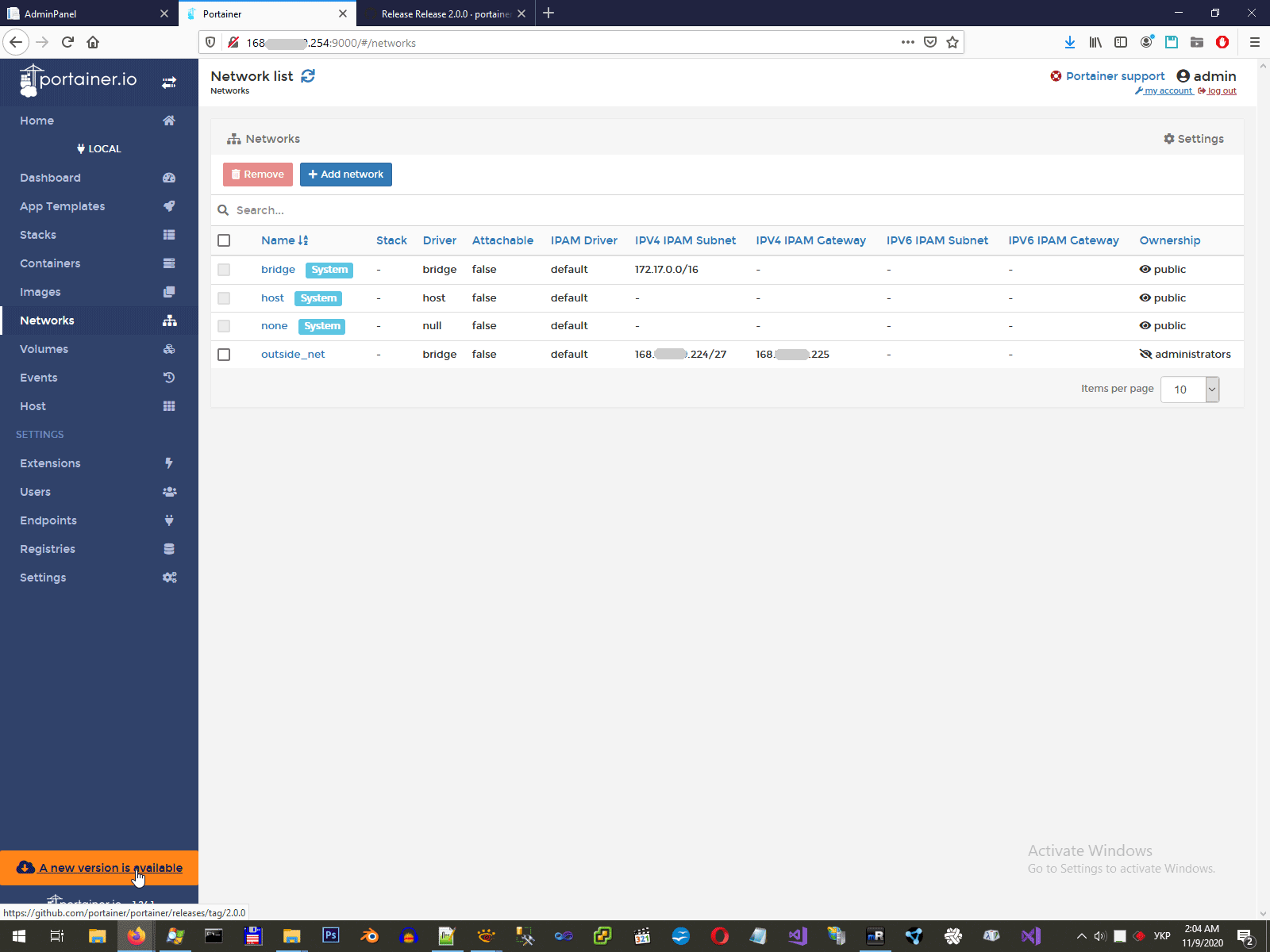Image resolution: width=1270 pixels, height=952 pixels.
Task: Bookmark this page with the star icon
Action: coord(952,42)
